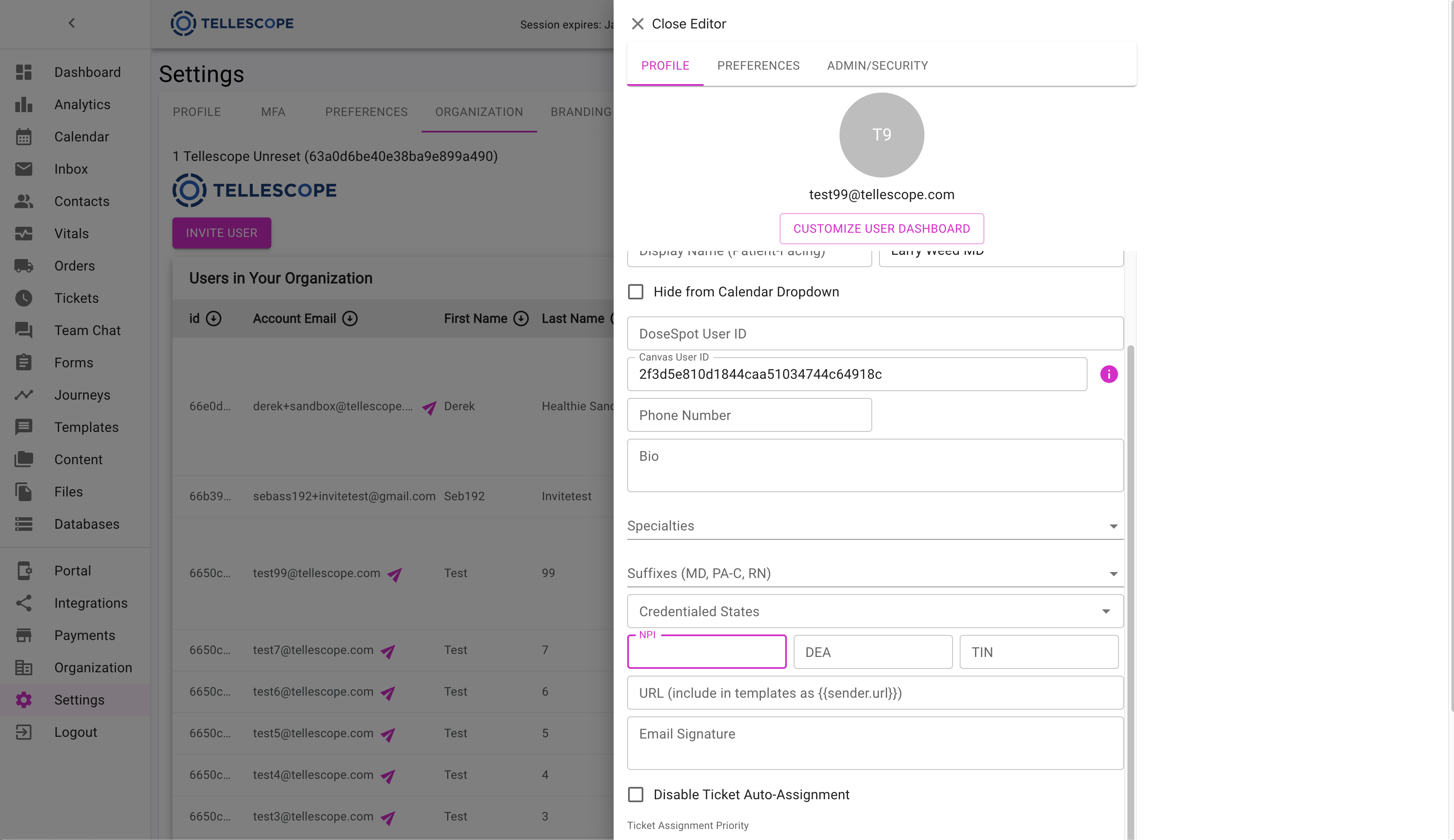Image resolution: width=1454 pixels, height=840 pixels.
Task: Switch to ORGANIZATION settings tab
Action: click(479, 112)
